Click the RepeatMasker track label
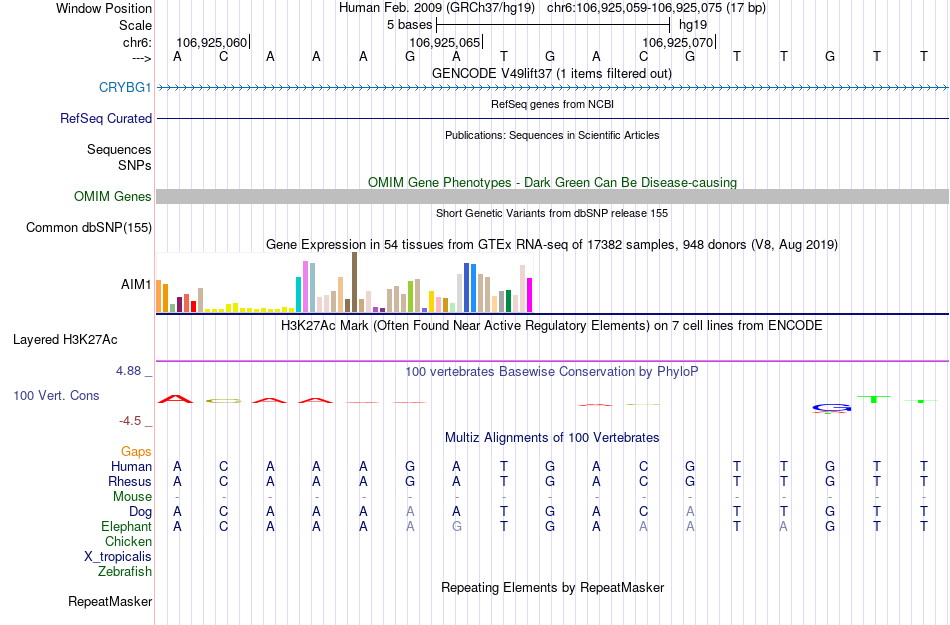The image size is (950, 625). point(110,601)
